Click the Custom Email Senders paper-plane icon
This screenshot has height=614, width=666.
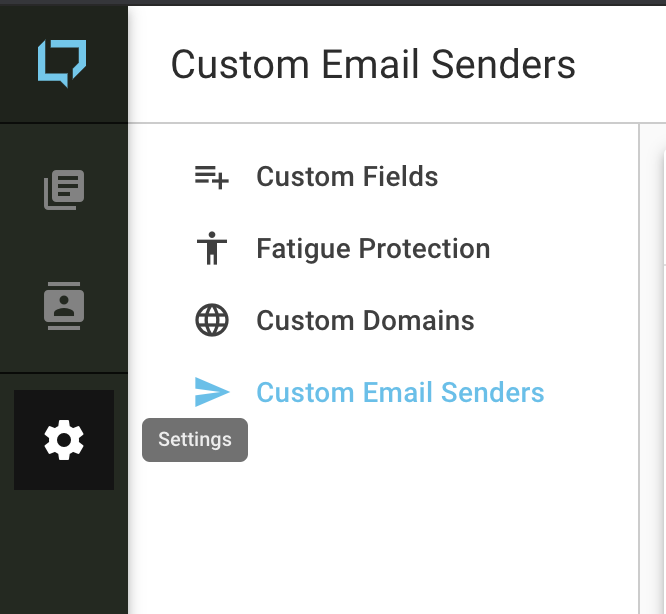coord(211,393)
